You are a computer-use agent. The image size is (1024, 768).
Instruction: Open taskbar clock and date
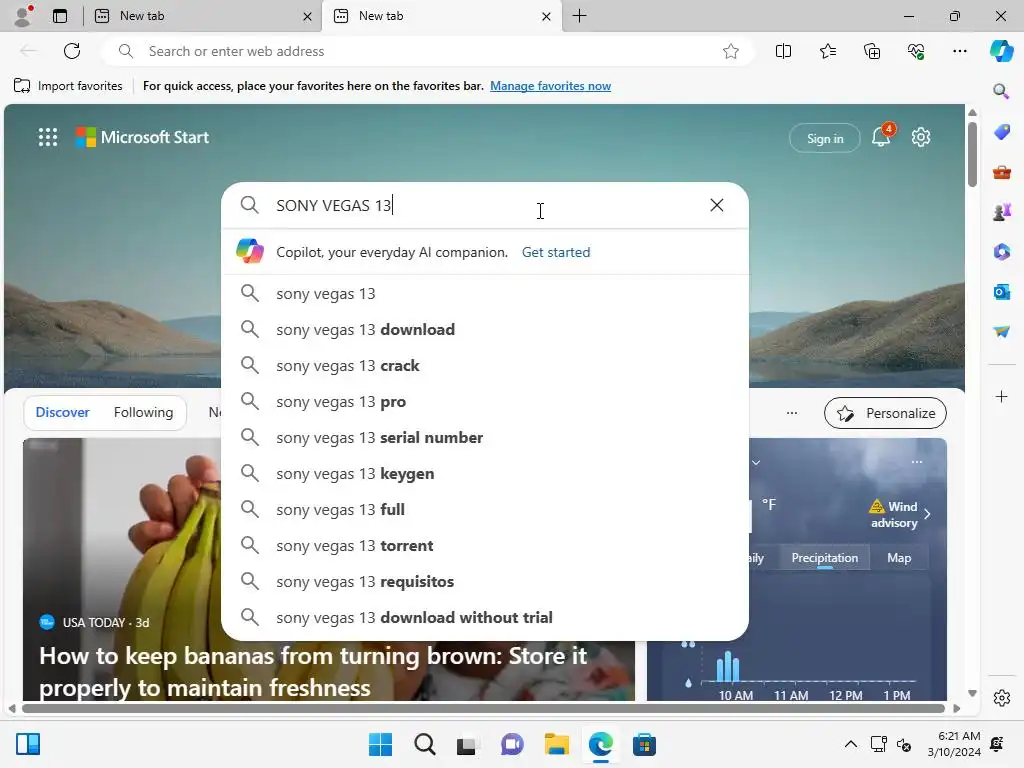click(x=954, y=744)
